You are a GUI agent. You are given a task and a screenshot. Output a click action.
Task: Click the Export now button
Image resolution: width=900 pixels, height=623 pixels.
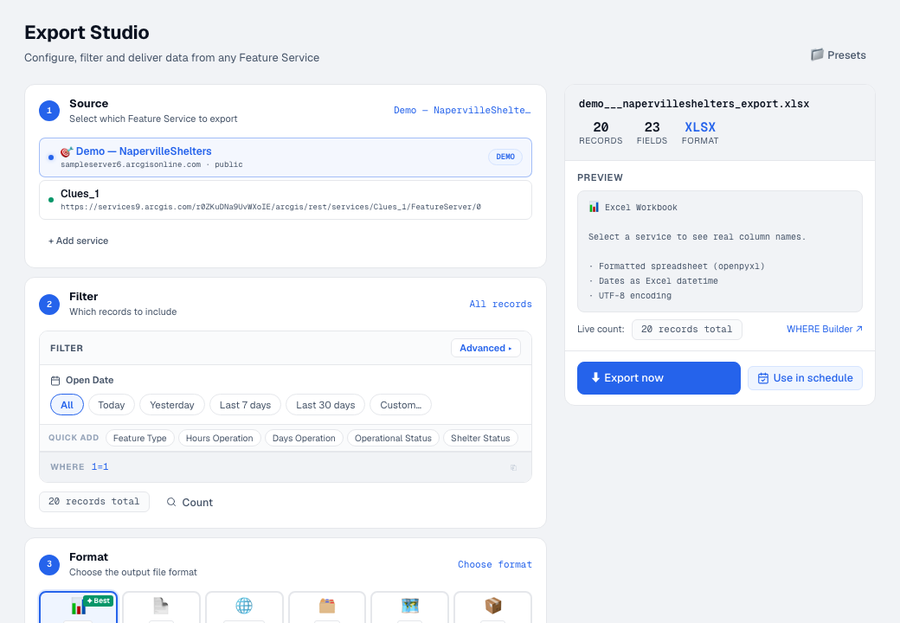(x=659, y=378)
